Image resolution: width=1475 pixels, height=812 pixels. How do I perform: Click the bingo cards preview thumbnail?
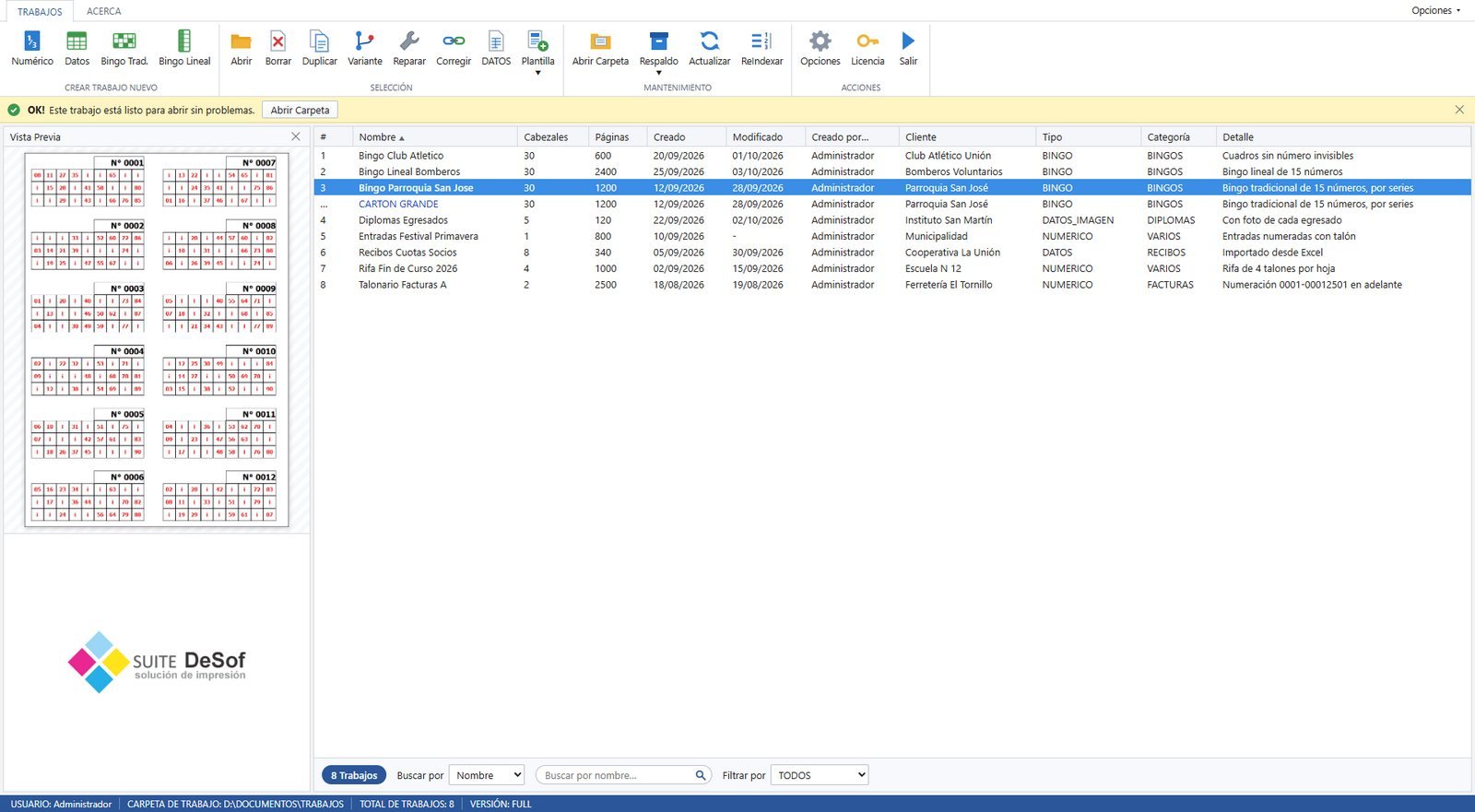[x=157, y=339]
